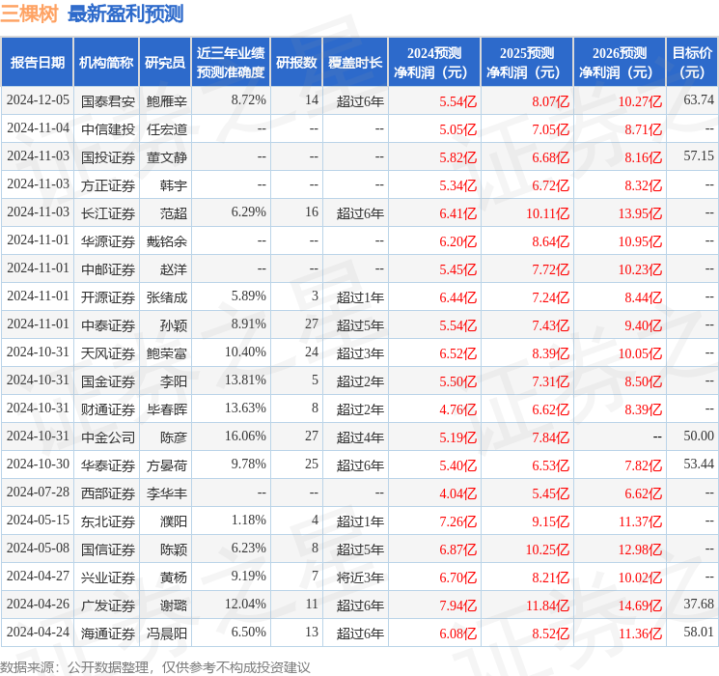Click institution 开源证券
719x676 pixels.
[108, 298]
